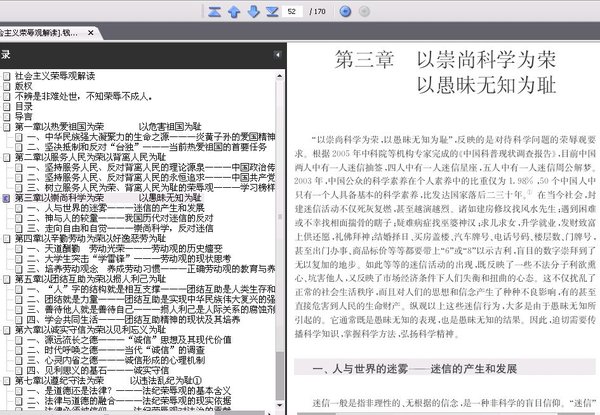The height and width of the screenshot is (415, 600).
Task: Click the bookmark icon beside 第二章以服务人民为荣
Action: tap(6, 157)
